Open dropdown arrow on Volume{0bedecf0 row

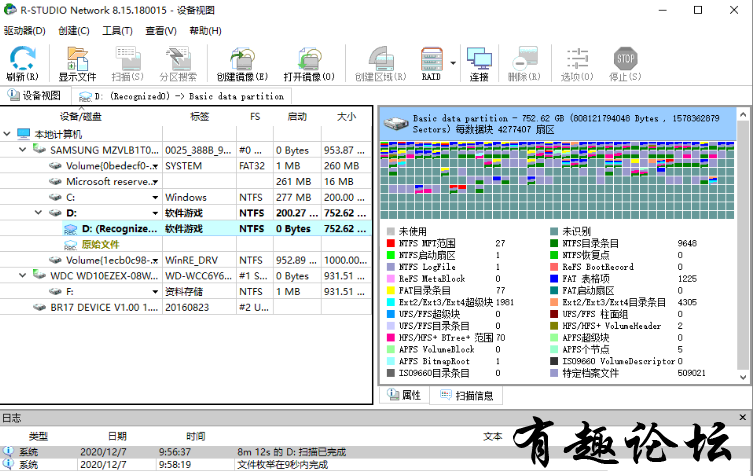[155, 166]
